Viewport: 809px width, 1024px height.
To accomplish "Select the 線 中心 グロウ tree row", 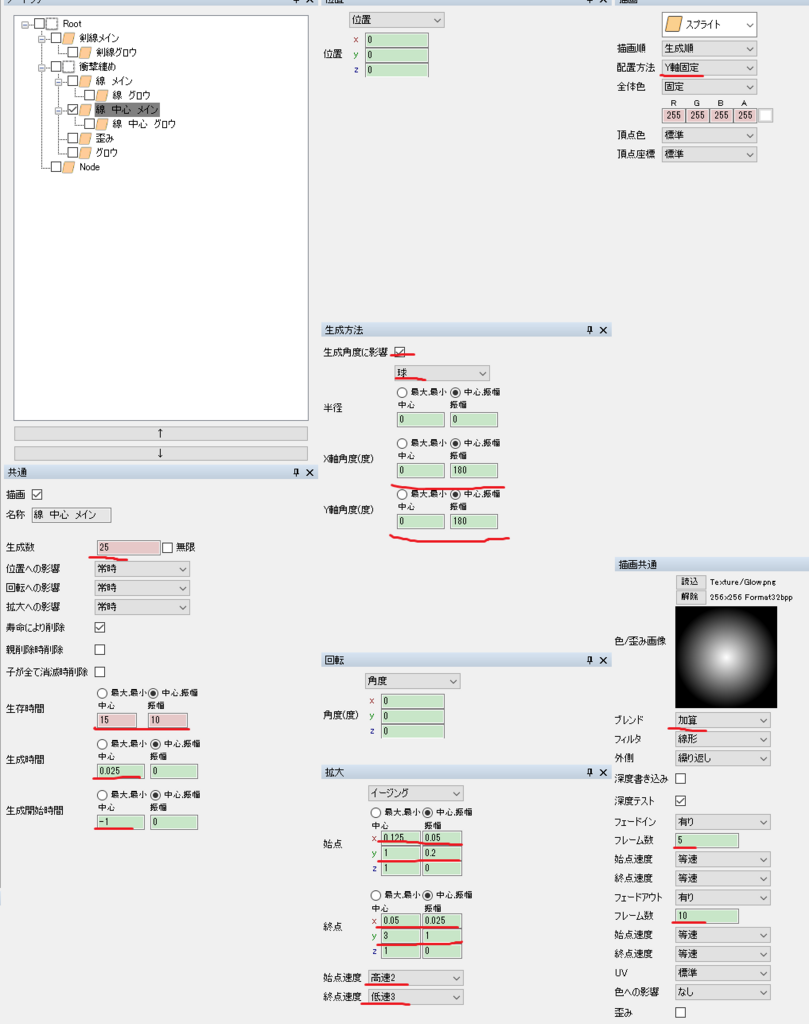I will click(144, 124).
